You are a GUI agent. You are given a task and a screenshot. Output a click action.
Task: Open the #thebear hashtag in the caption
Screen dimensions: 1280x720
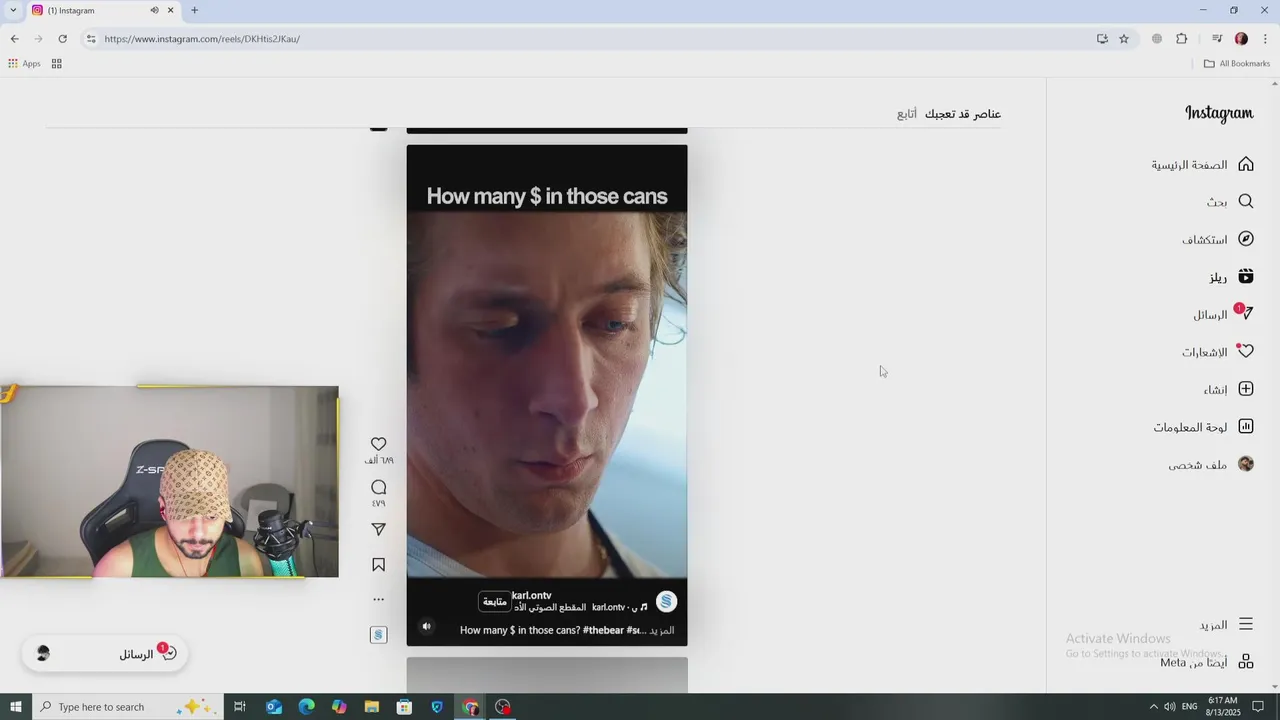coord(604,631)
